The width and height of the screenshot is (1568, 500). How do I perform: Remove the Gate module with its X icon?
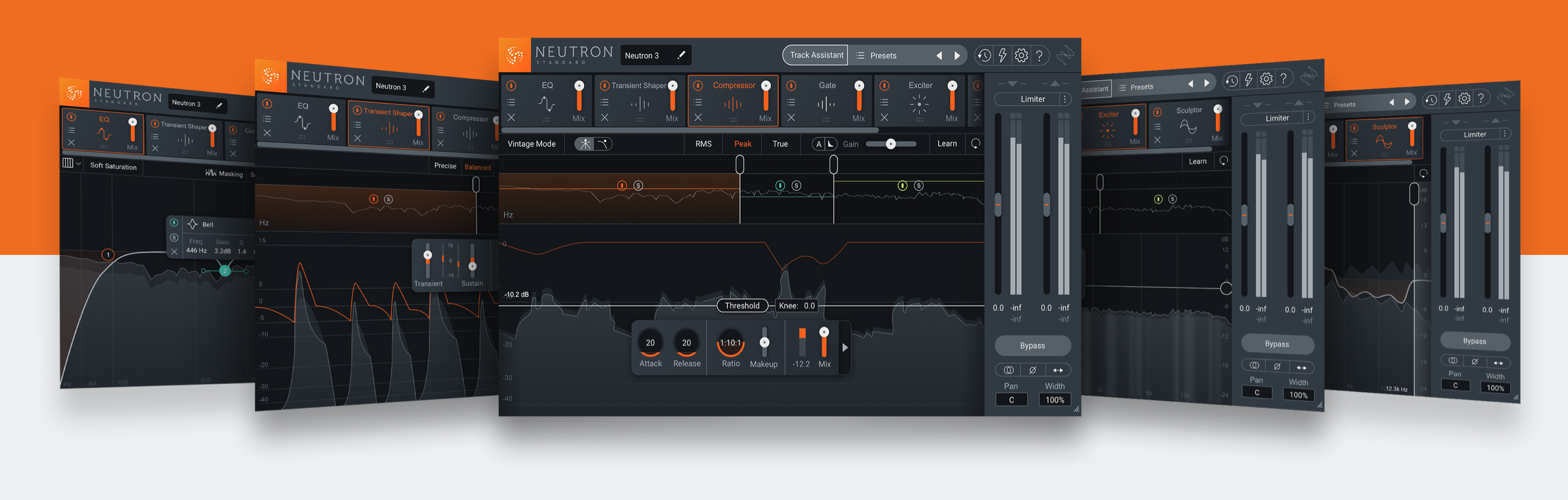point(791,118)
